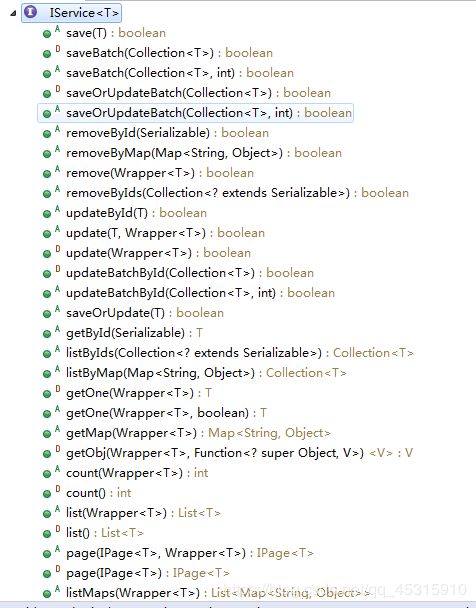476x608 pixels.
Task: Select the save(T) : boolean method
Action: pos(116,33)
